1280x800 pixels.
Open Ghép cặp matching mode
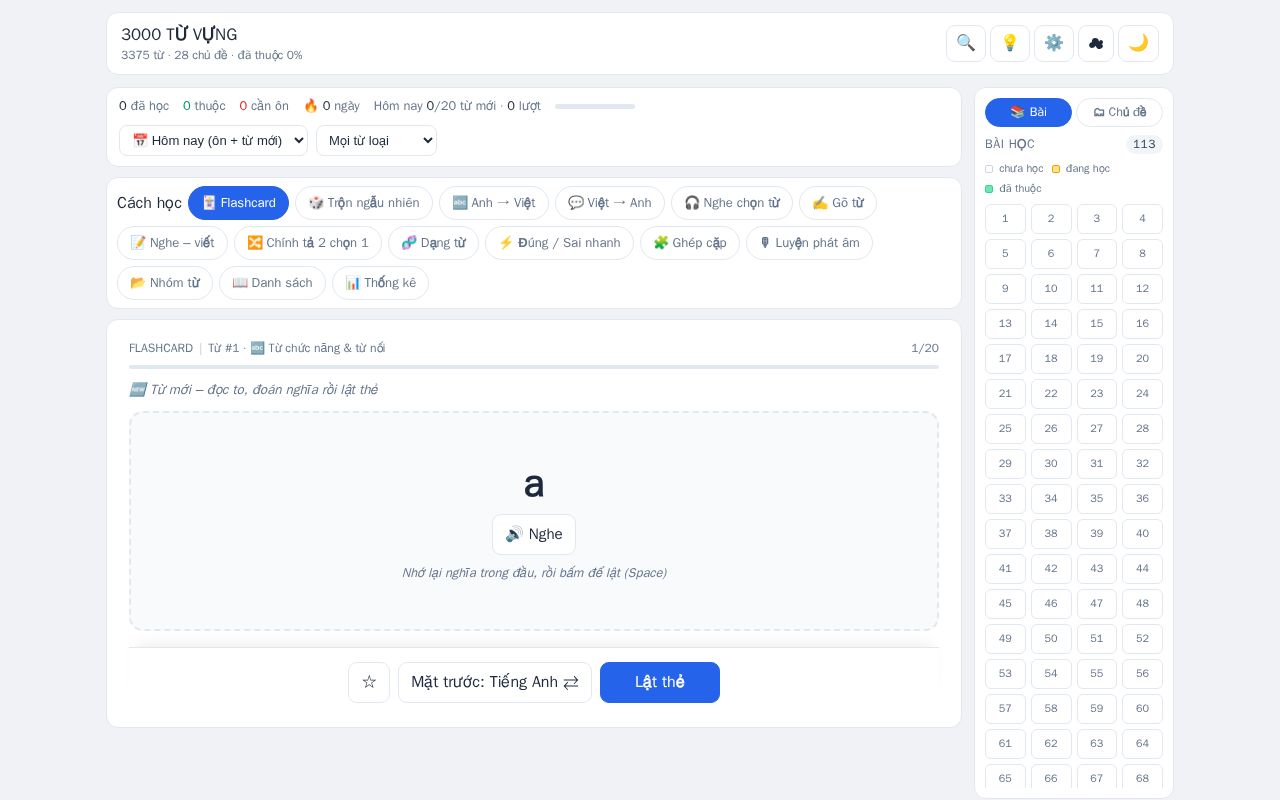(690, 243)
